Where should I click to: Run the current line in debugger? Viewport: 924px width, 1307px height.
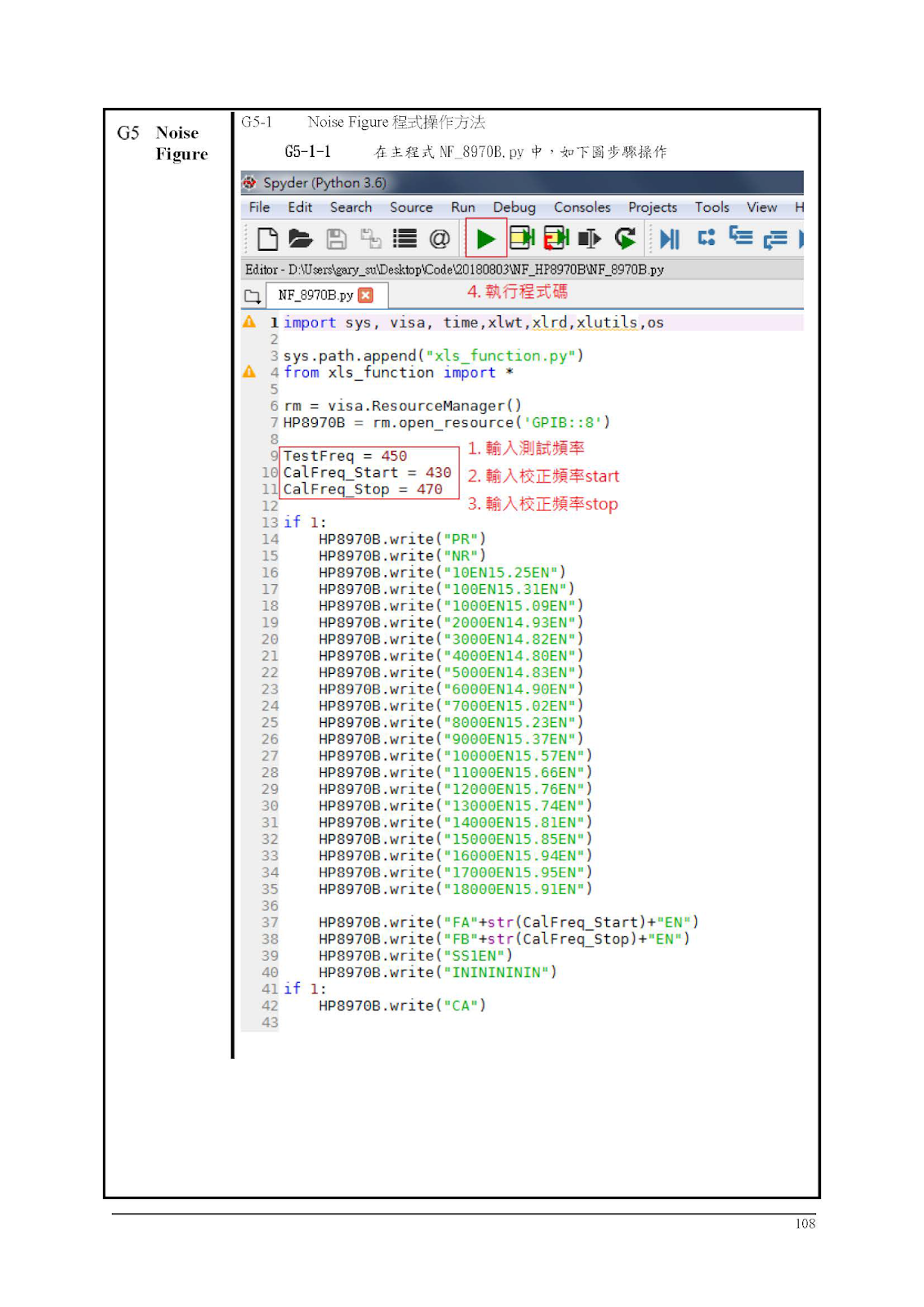[706, 238]
